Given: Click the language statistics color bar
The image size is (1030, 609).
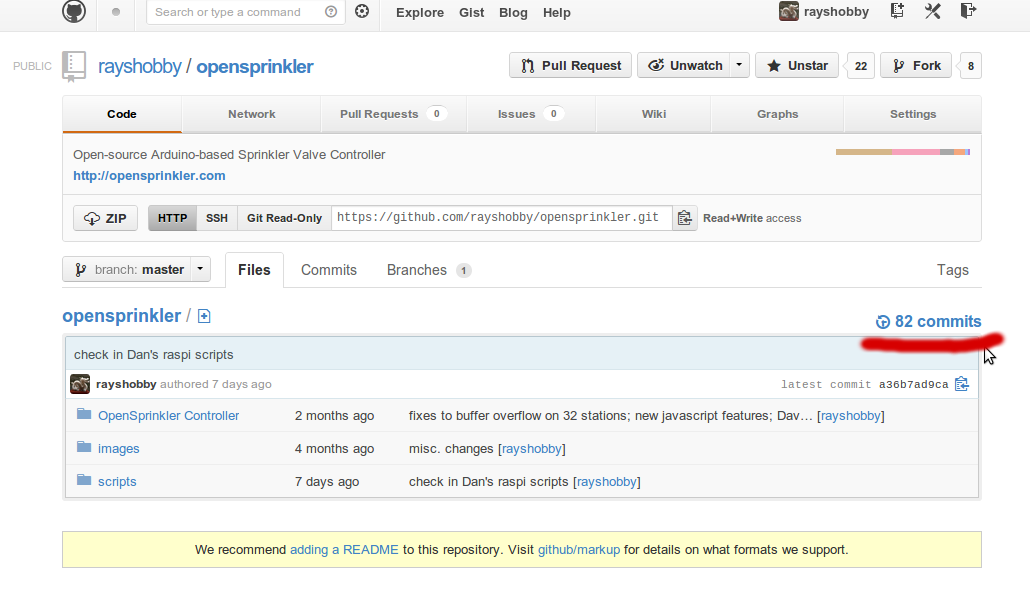Looking at the screenshot, I should point(903,152).
